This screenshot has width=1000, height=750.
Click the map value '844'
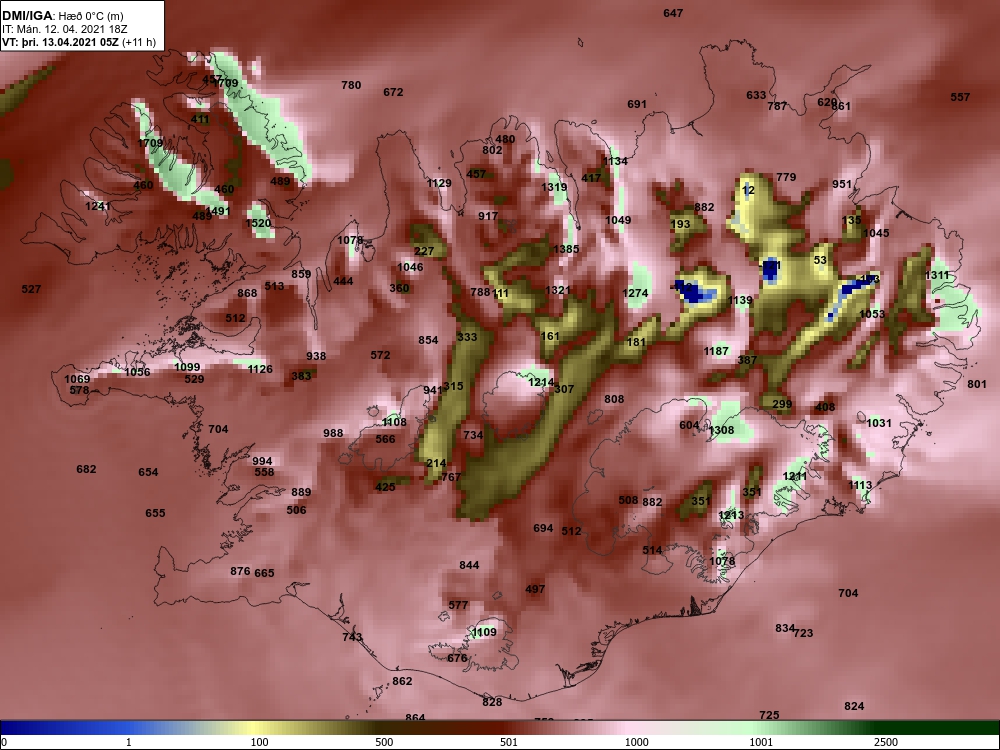pyautogui.click(x=469, y=565)
